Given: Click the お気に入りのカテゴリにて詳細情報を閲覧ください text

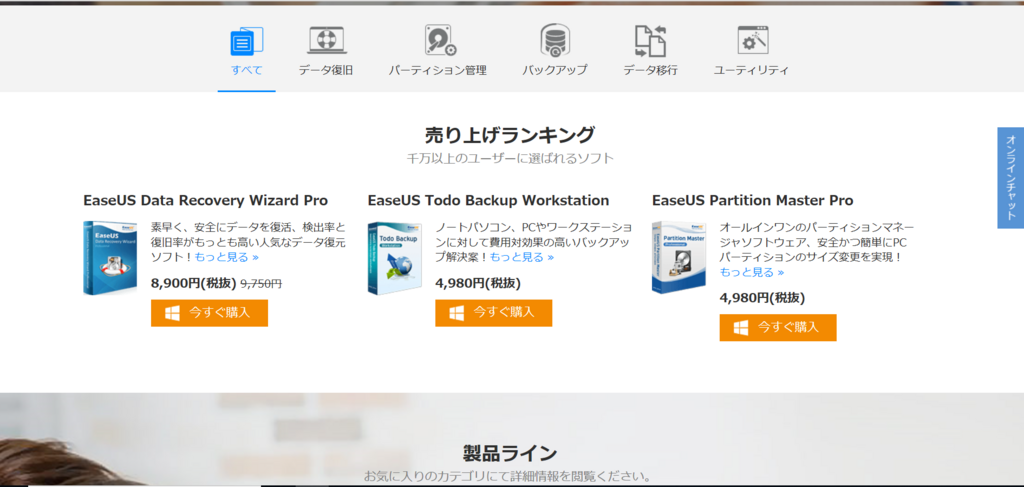Looking at the screenshot, I should pyautogui.click(x=507, y=476).
